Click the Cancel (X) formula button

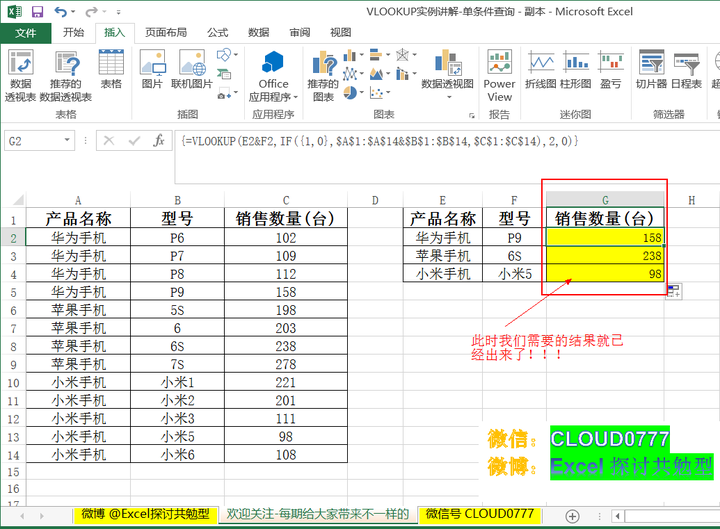point(109,141)
